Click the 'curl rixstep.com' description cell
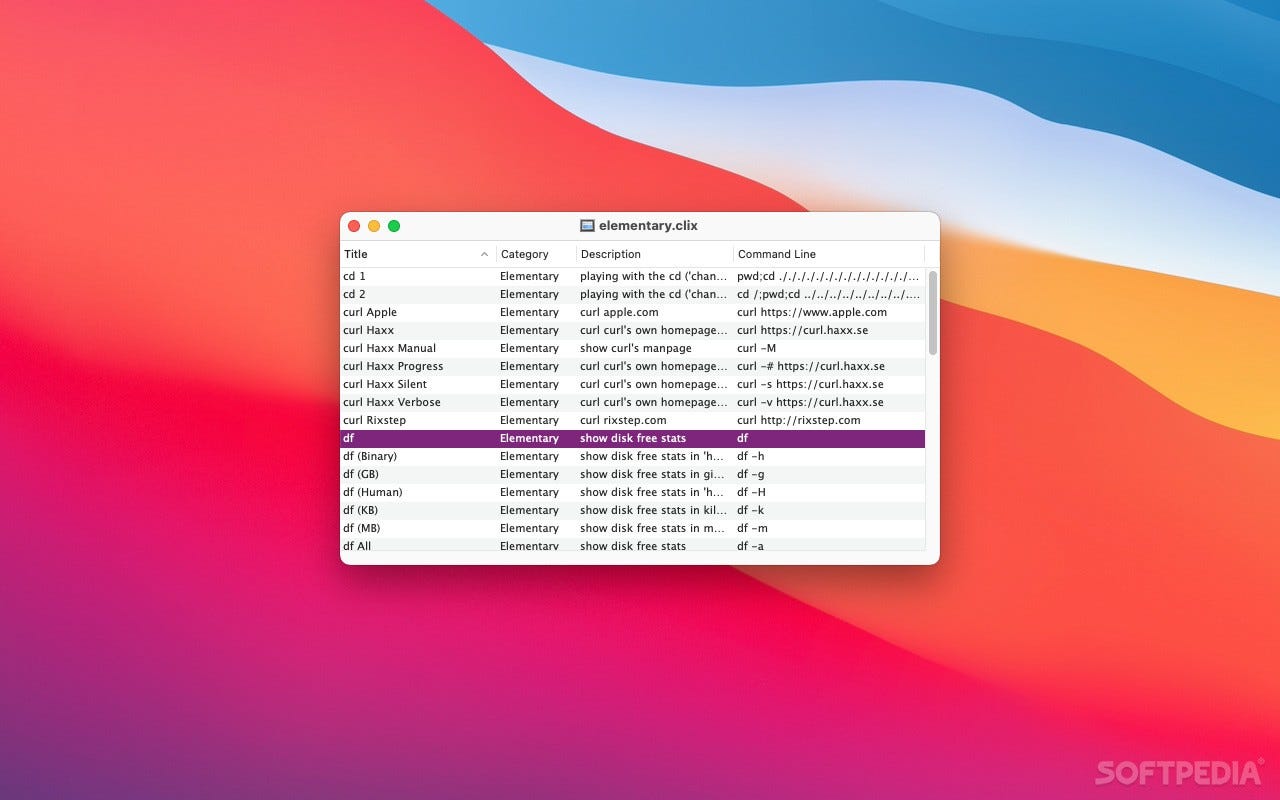This screenshot has height=800, width=1280. pos(623,420)
